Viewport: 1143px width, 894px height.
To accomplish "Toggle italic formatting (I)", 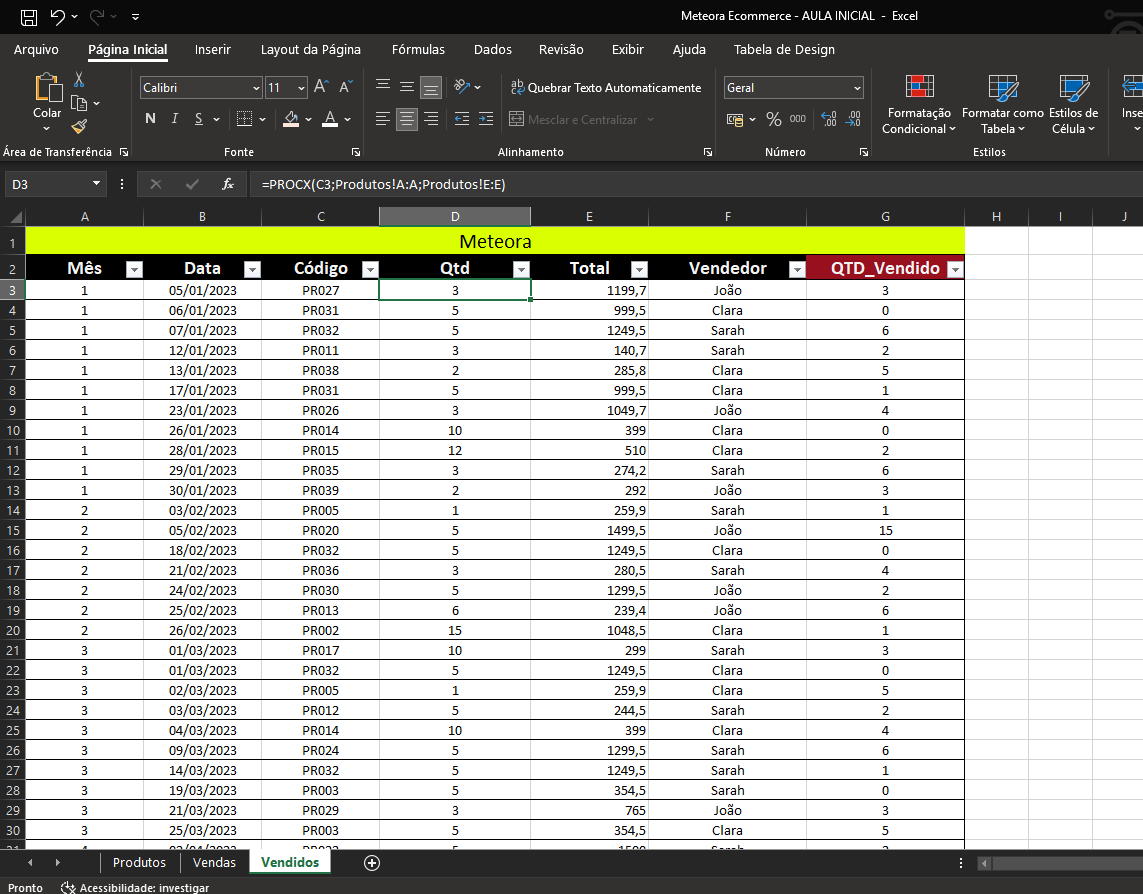I will point(174,119).
